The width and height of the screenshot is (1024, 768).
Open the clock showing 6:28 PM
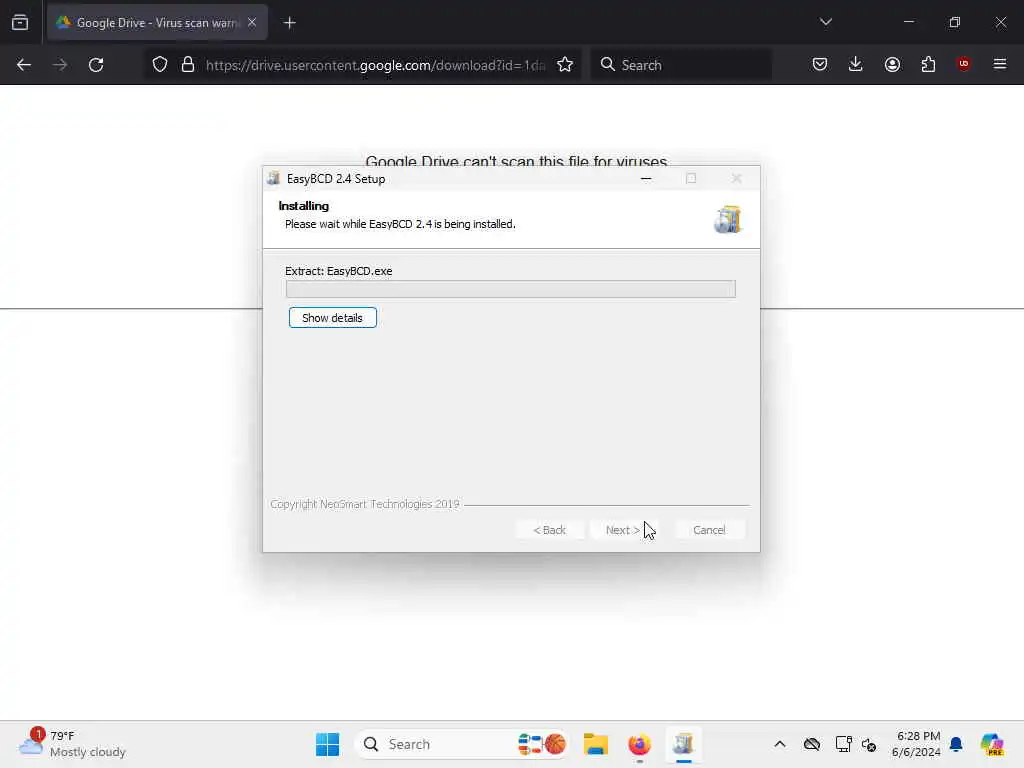916,744
